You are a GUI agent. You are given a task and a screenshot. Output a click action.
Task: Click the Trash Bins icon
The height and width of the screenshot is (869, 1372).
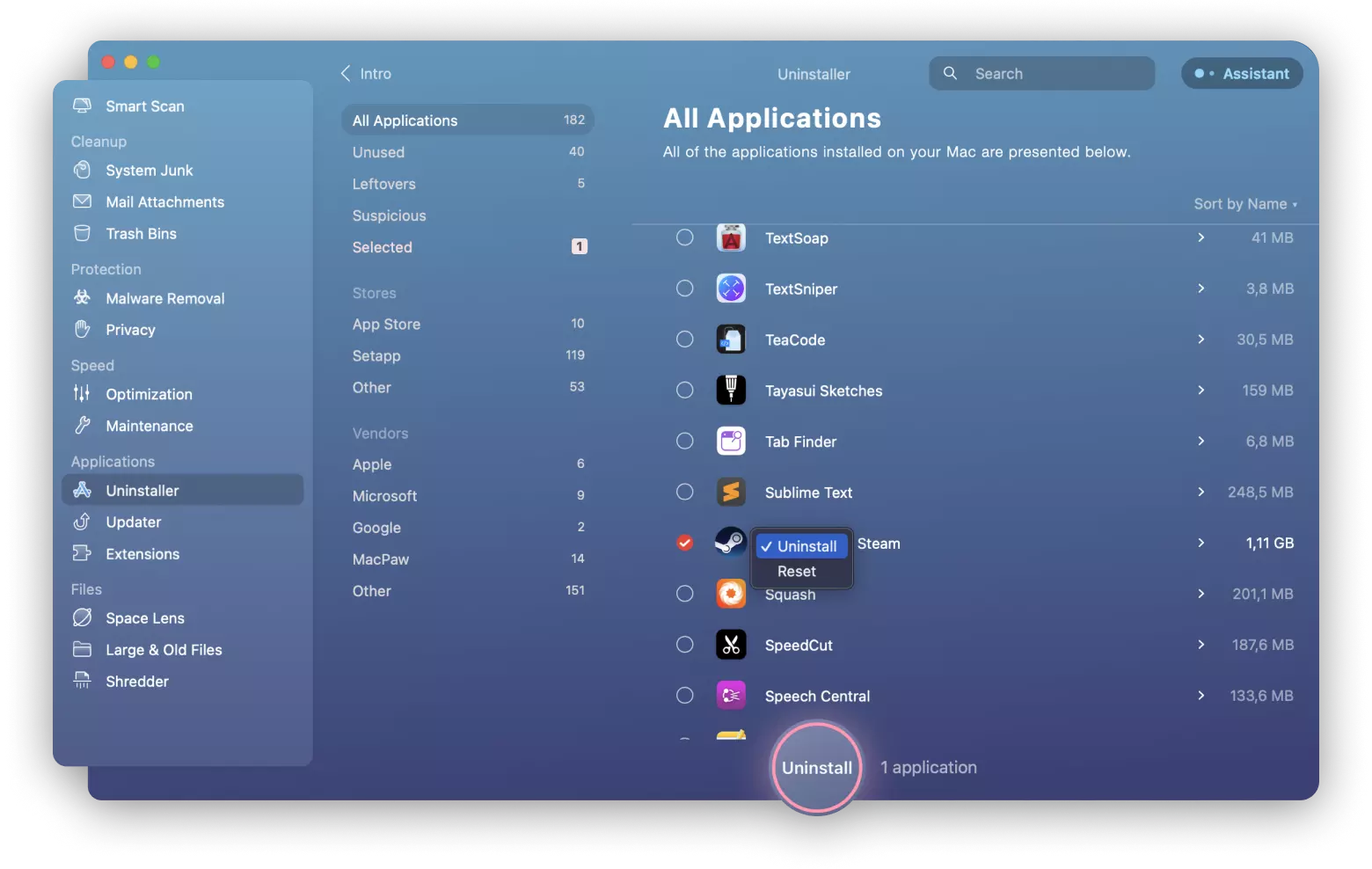[82, 233]
